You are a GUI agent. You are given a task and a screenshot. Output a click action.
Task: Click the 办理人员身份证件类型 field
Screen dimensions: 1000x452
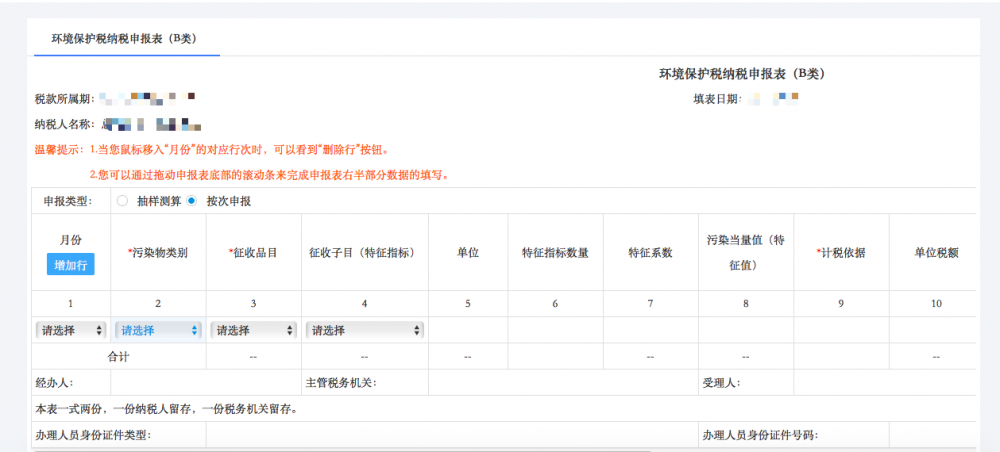450,435
